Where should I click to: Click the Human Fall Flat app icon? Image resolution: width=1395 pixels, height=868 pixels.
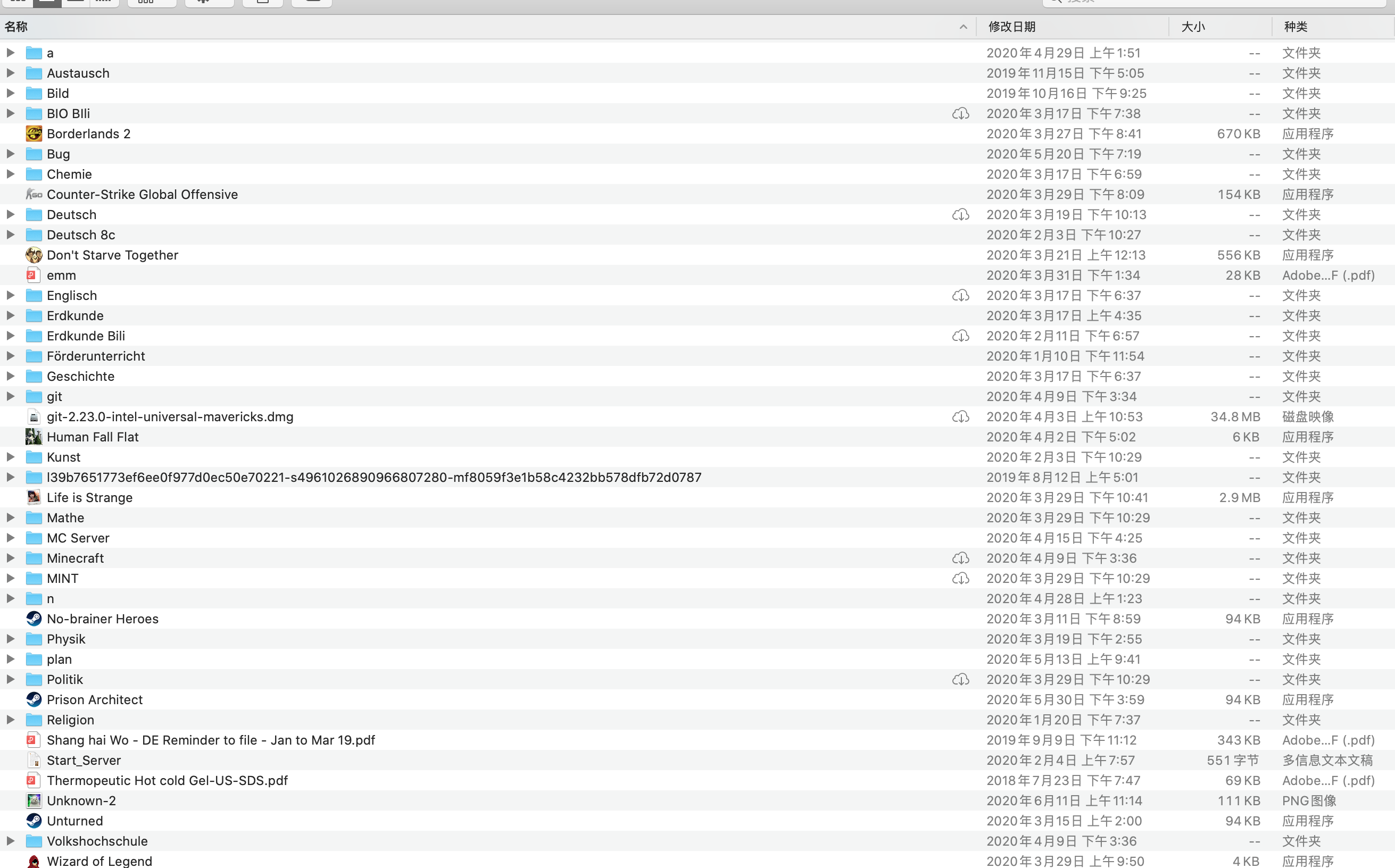(x=34, y=437)
